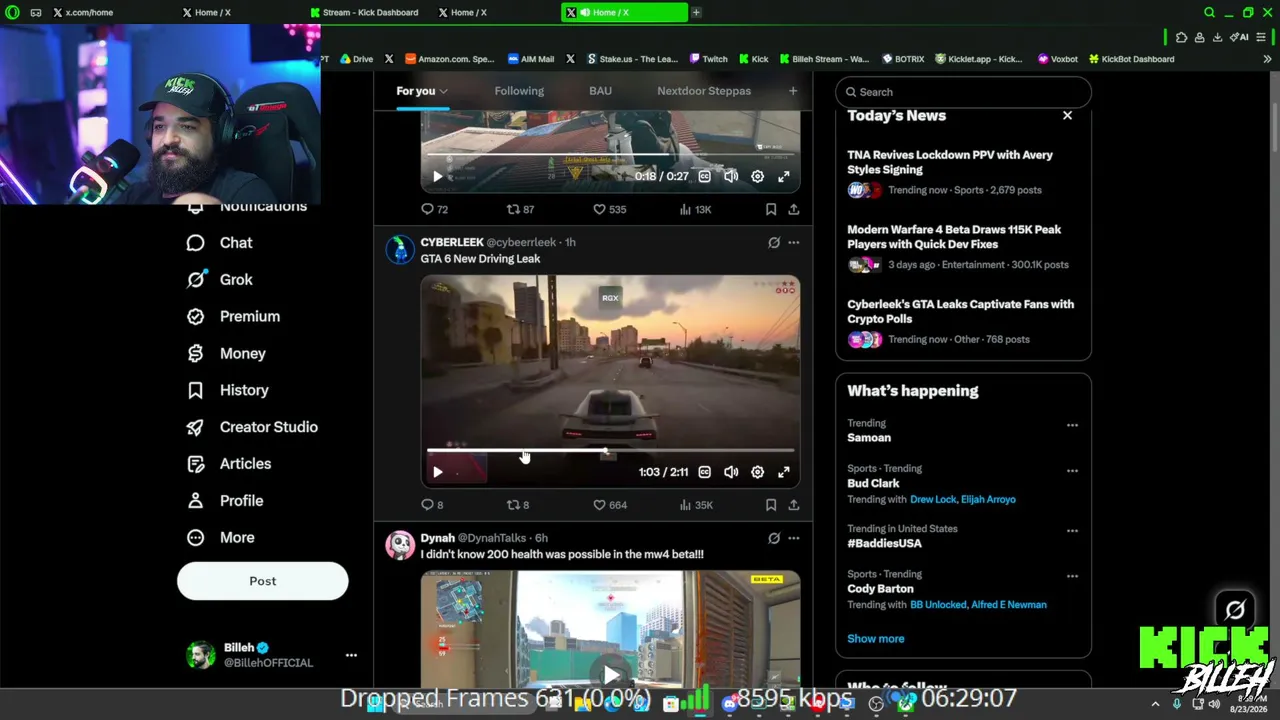Image resolution: width=1280 pixels, height=720 pixels.
Task: Like the post with 535 likes
Action: [610, 209]
